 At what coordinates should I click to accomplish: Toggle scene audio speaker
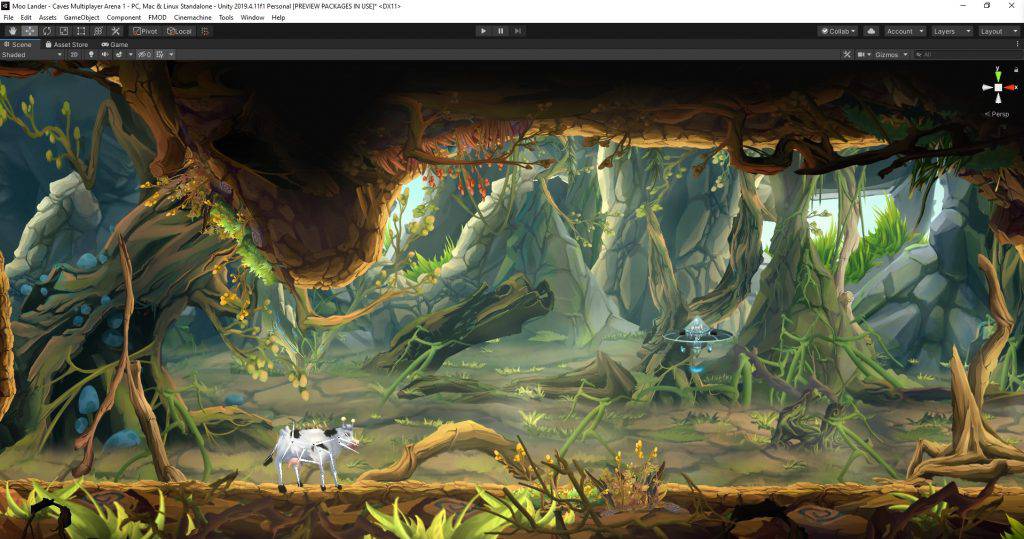coord(105,55)
